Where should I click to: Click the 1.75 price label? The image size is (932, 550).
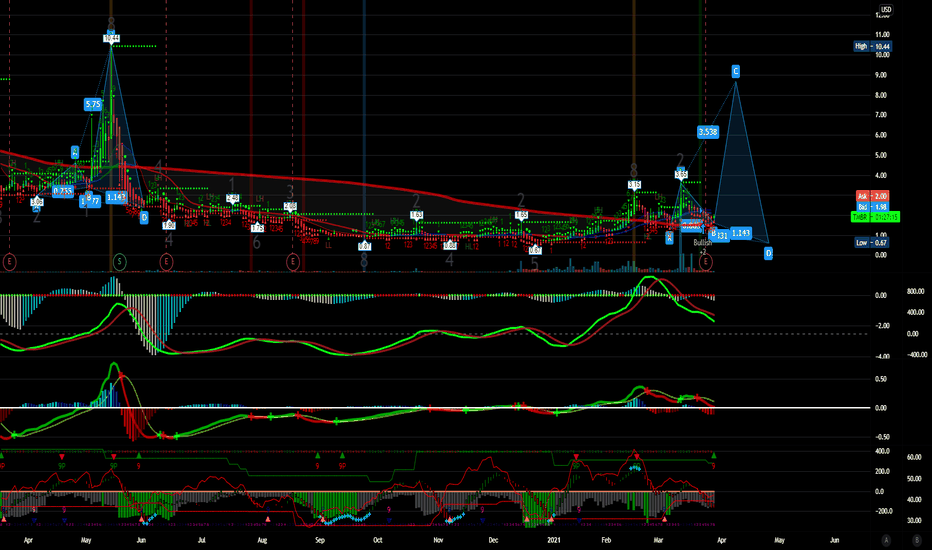pos(257,228)
